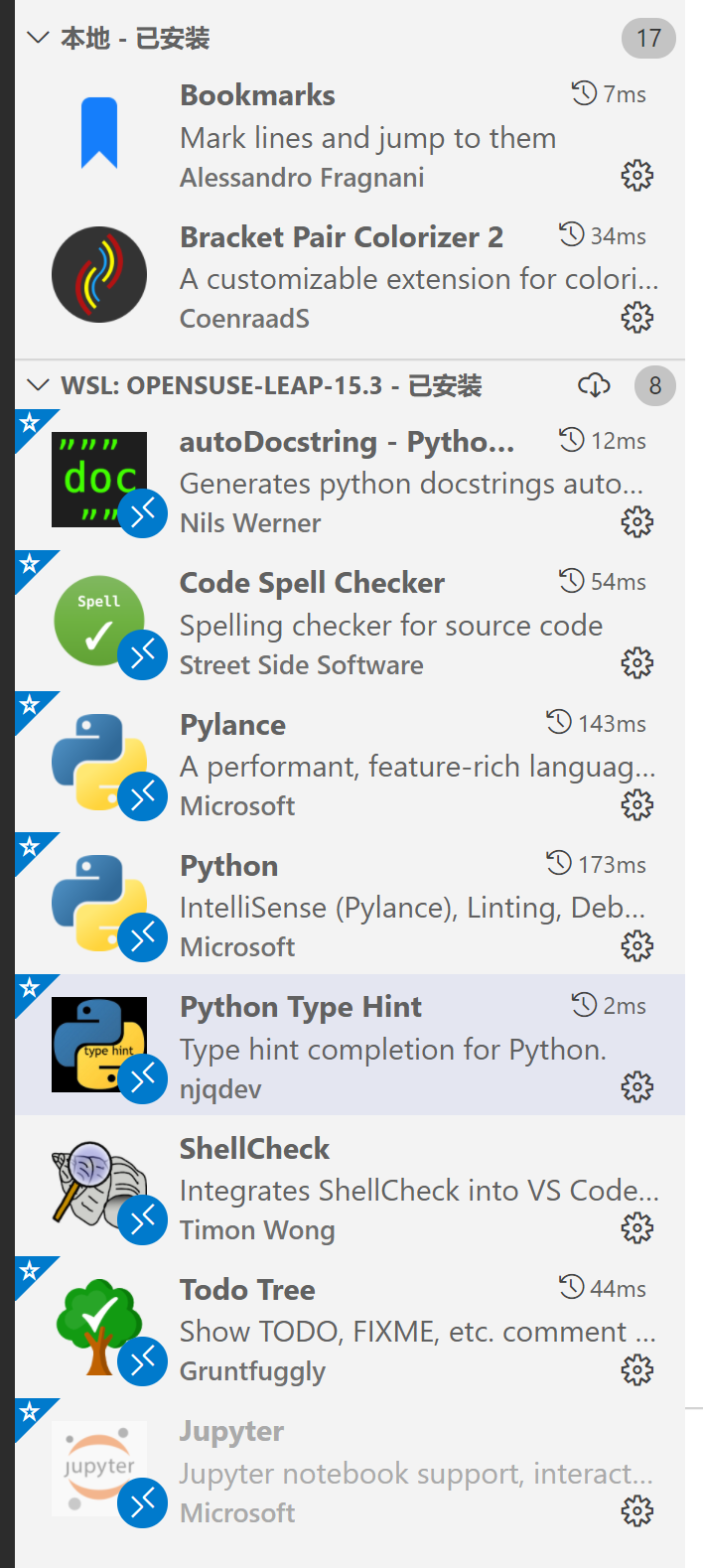Viewport: 703px width, 1568px height.
Task: Open gear menu for Python Type Hint
Action: click(x=636, y=1087)
